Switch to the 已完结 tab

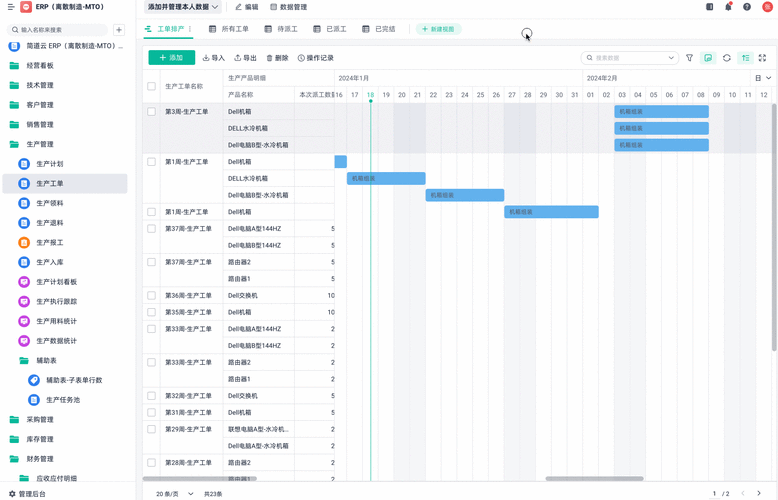point(379,29)
